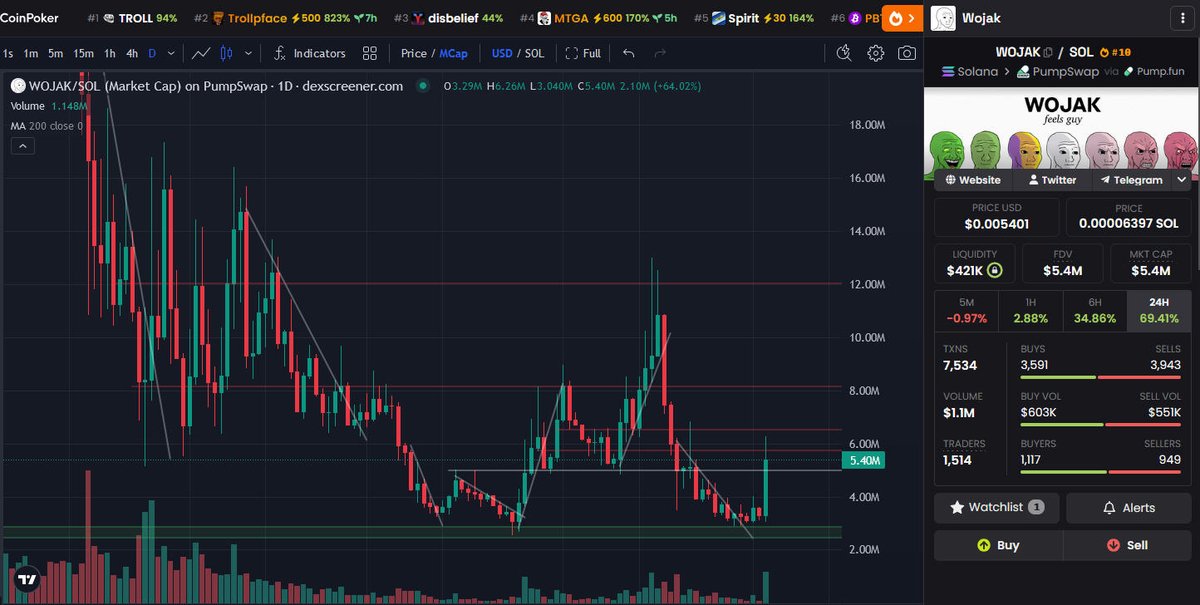Click the Volume 1.148M indicator label
This screenshot has width=1200, height=605.
coord(48,106)
